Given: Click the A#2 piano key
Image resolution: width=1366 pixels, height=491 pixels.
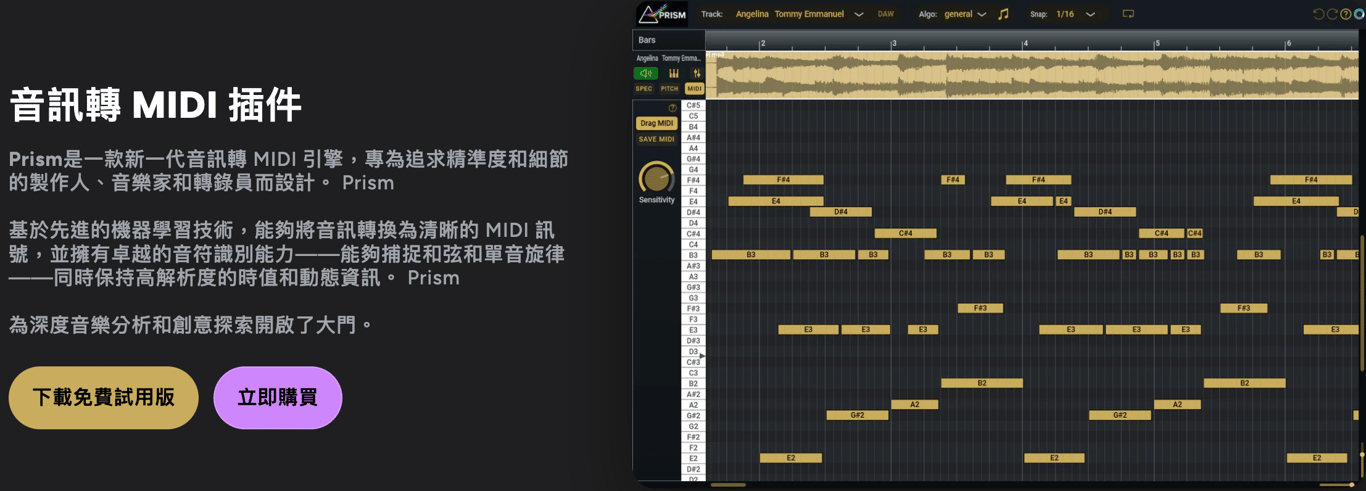Looking at the screenshot, I should tap(693, 394).
